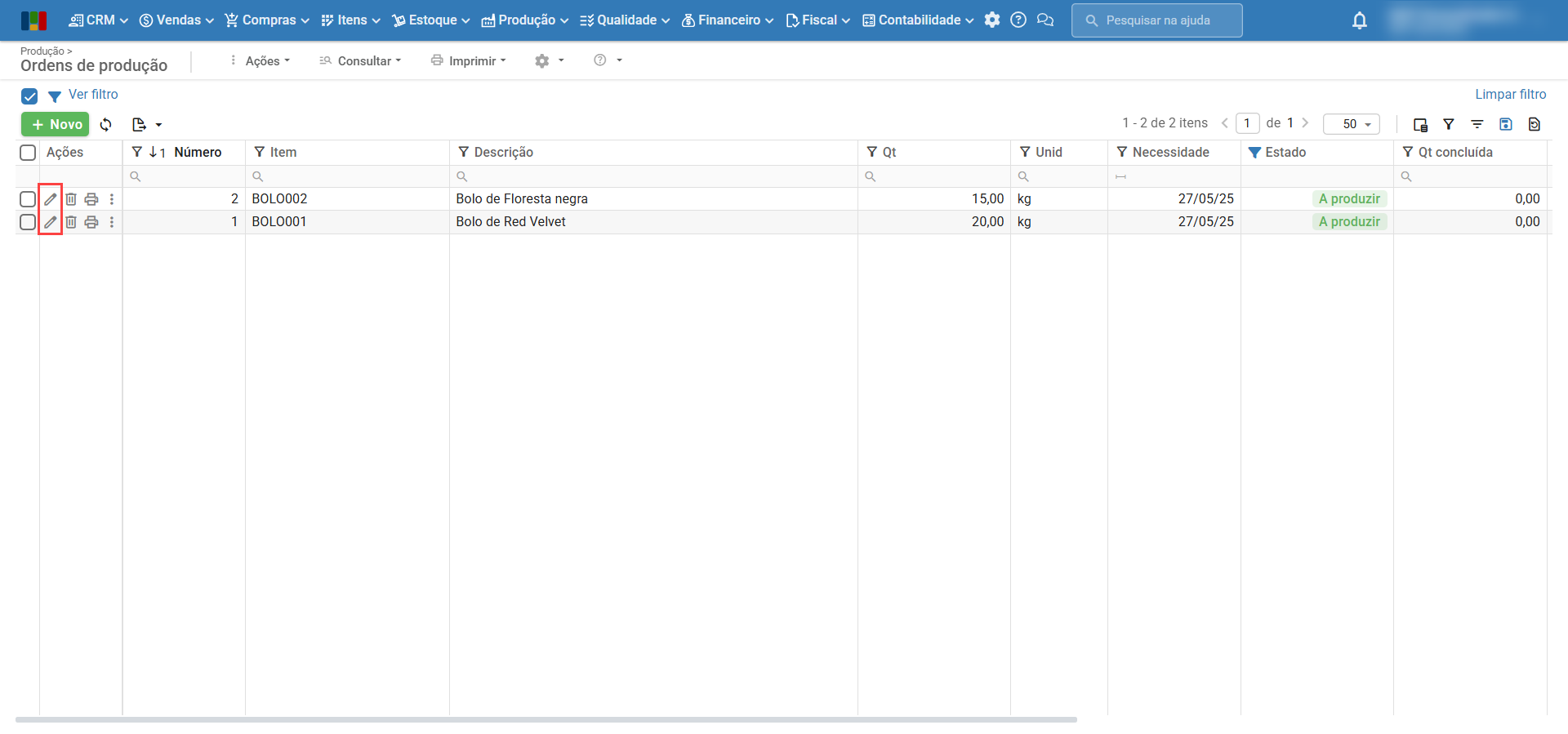Print order BOLO0002 using printer icon
1568x734 pixels.
(91, 199)
